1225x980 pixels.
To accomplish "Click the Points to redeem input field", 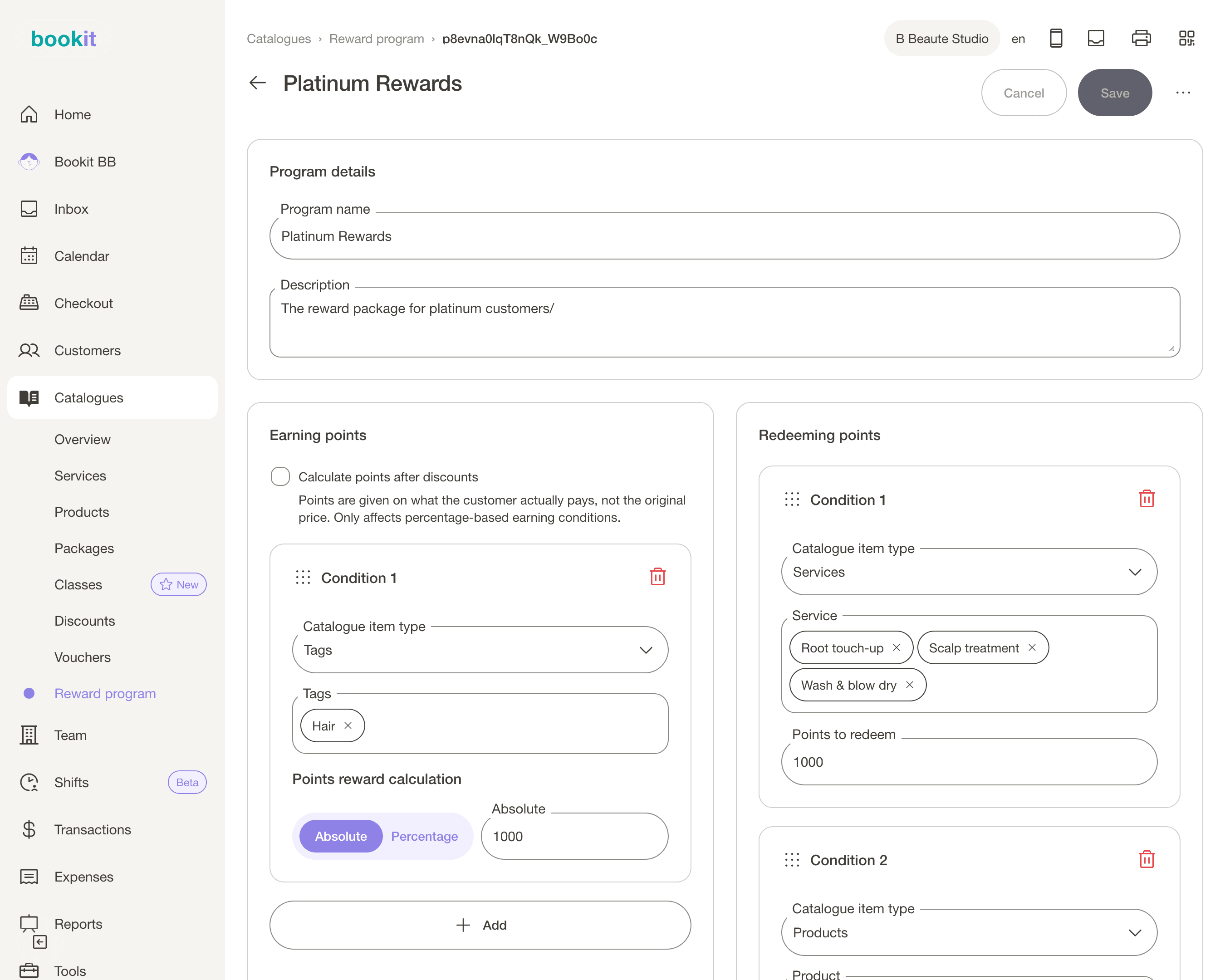I will [969, 762].
